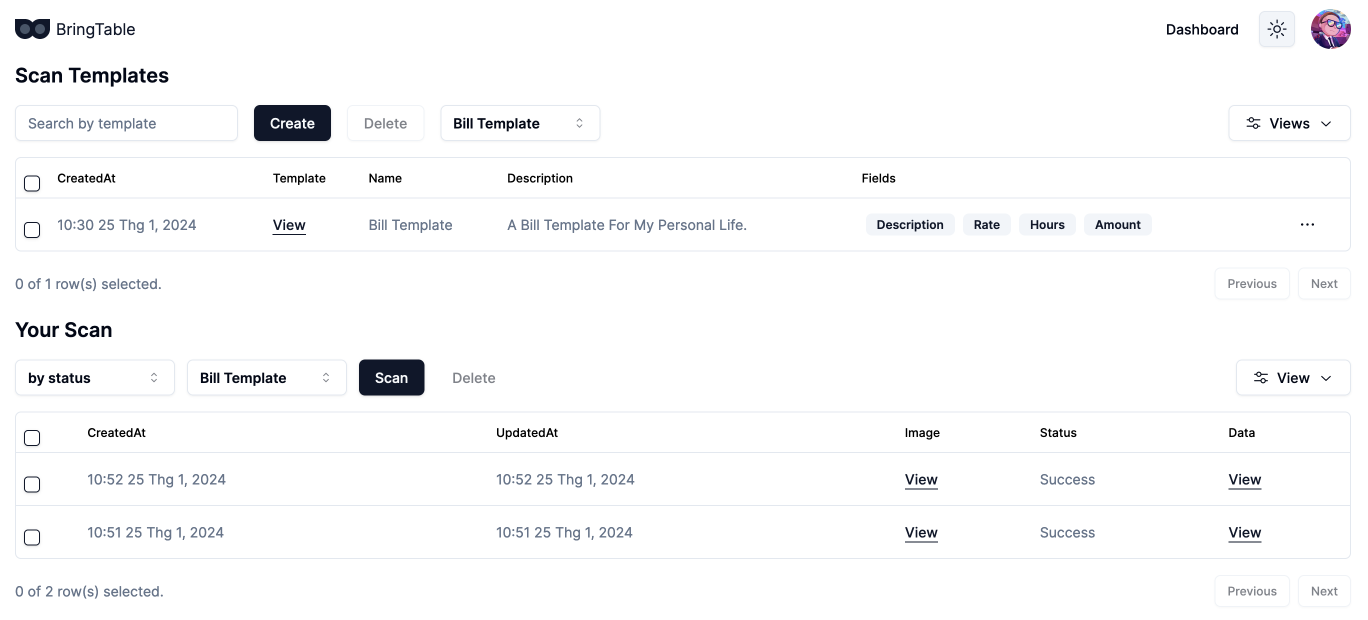View data for the 10:52 scan
This screenshot has width=1368, height=620.
1245,480
